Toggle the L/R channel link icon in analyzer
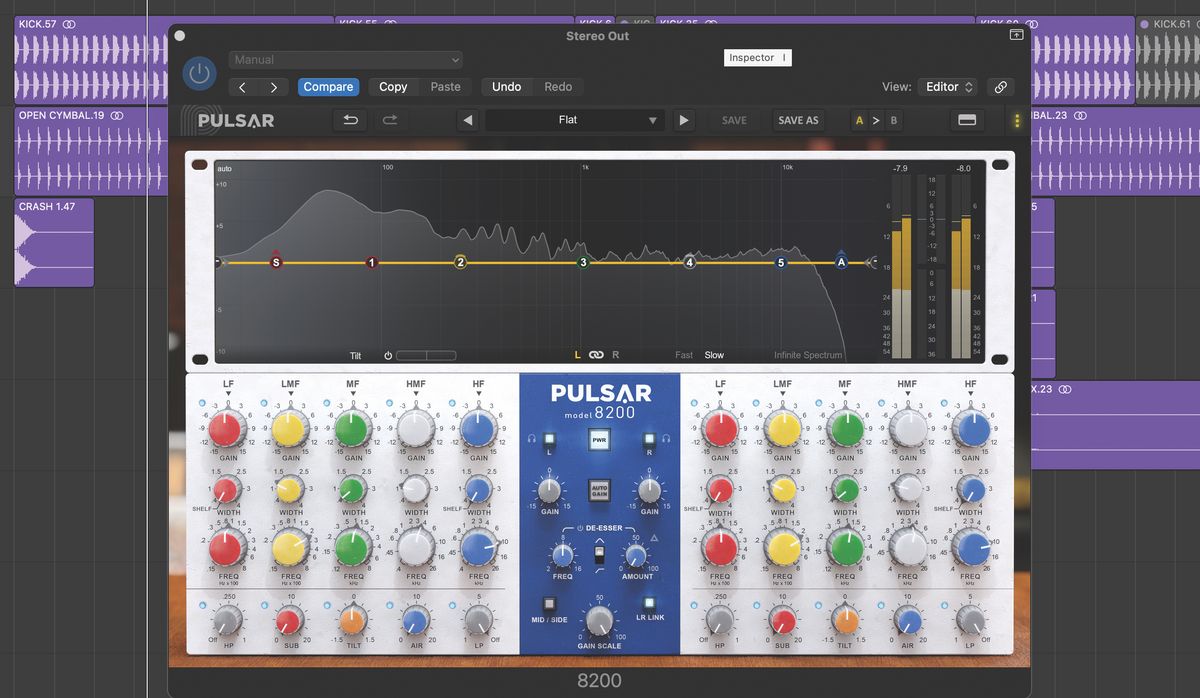1200x698 pixels. pos(597,355)
